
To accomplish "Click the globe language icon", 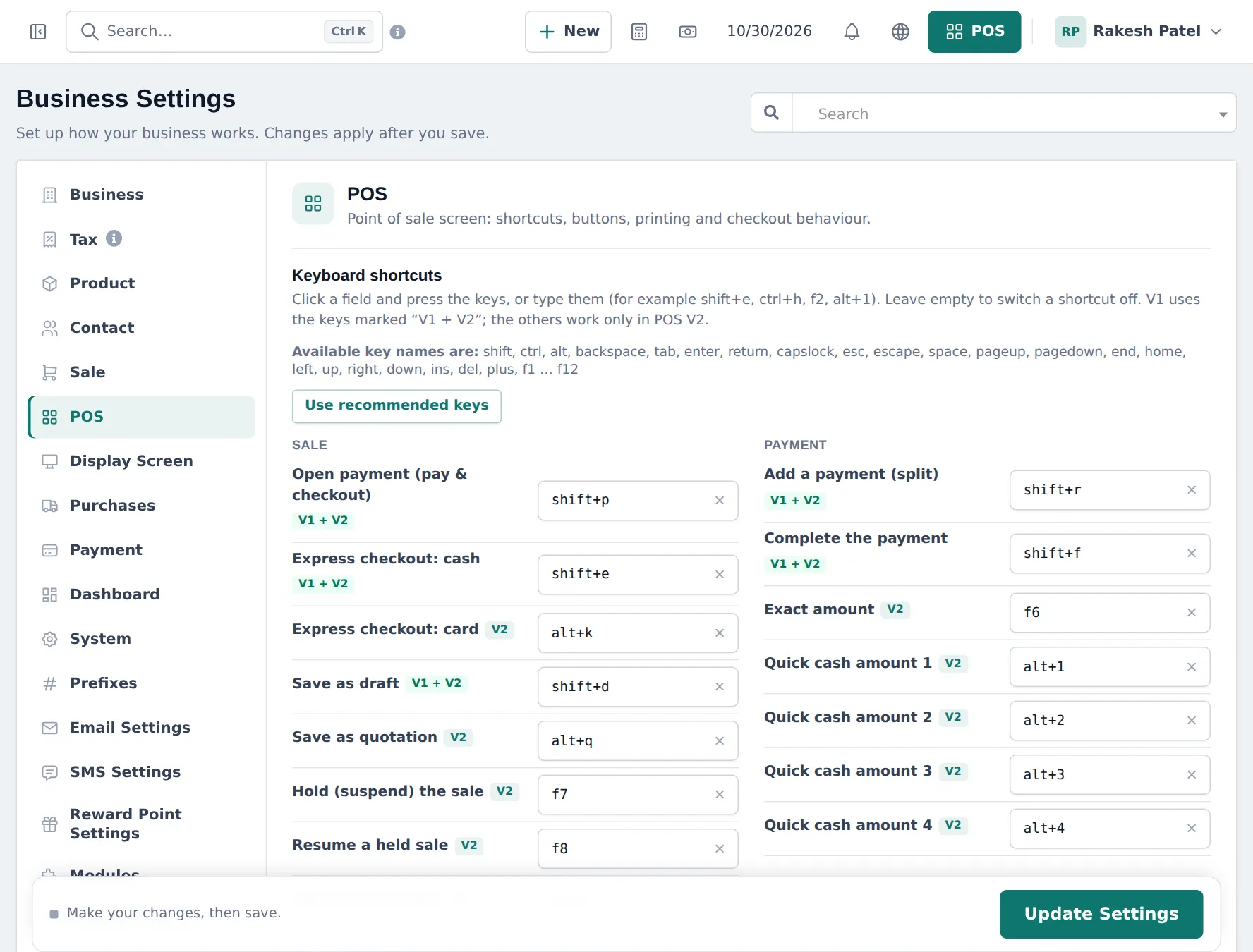I will [x=900, y=32].
